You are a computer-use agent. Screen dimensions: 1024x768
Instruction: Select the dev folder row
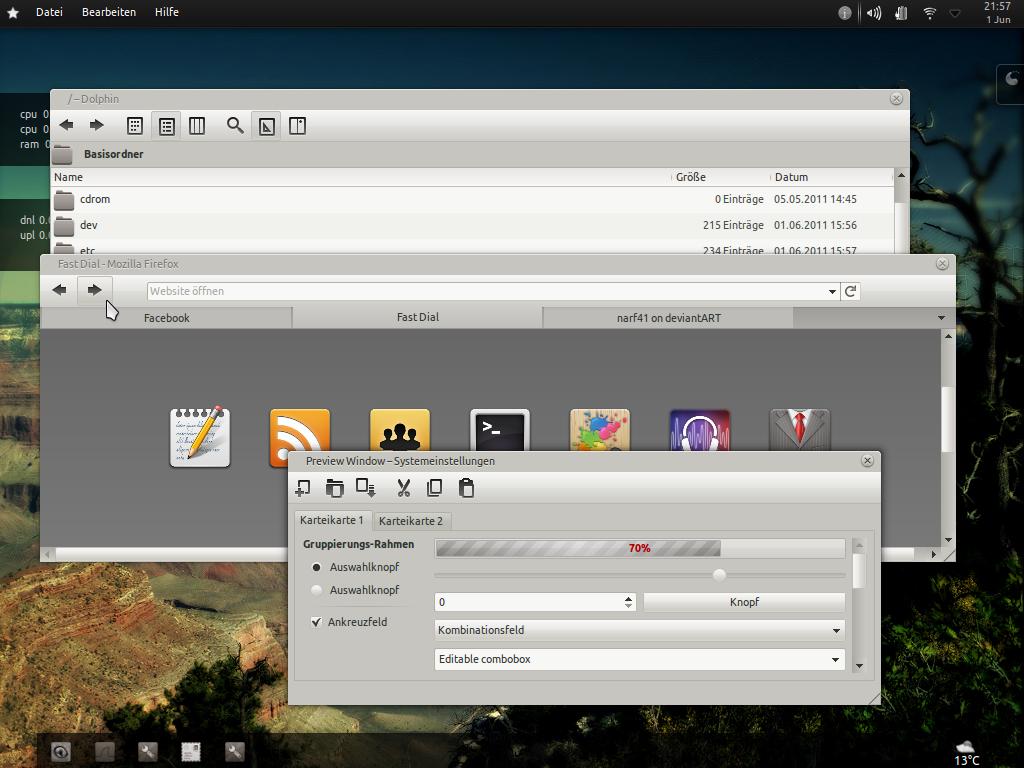(472, 225)
